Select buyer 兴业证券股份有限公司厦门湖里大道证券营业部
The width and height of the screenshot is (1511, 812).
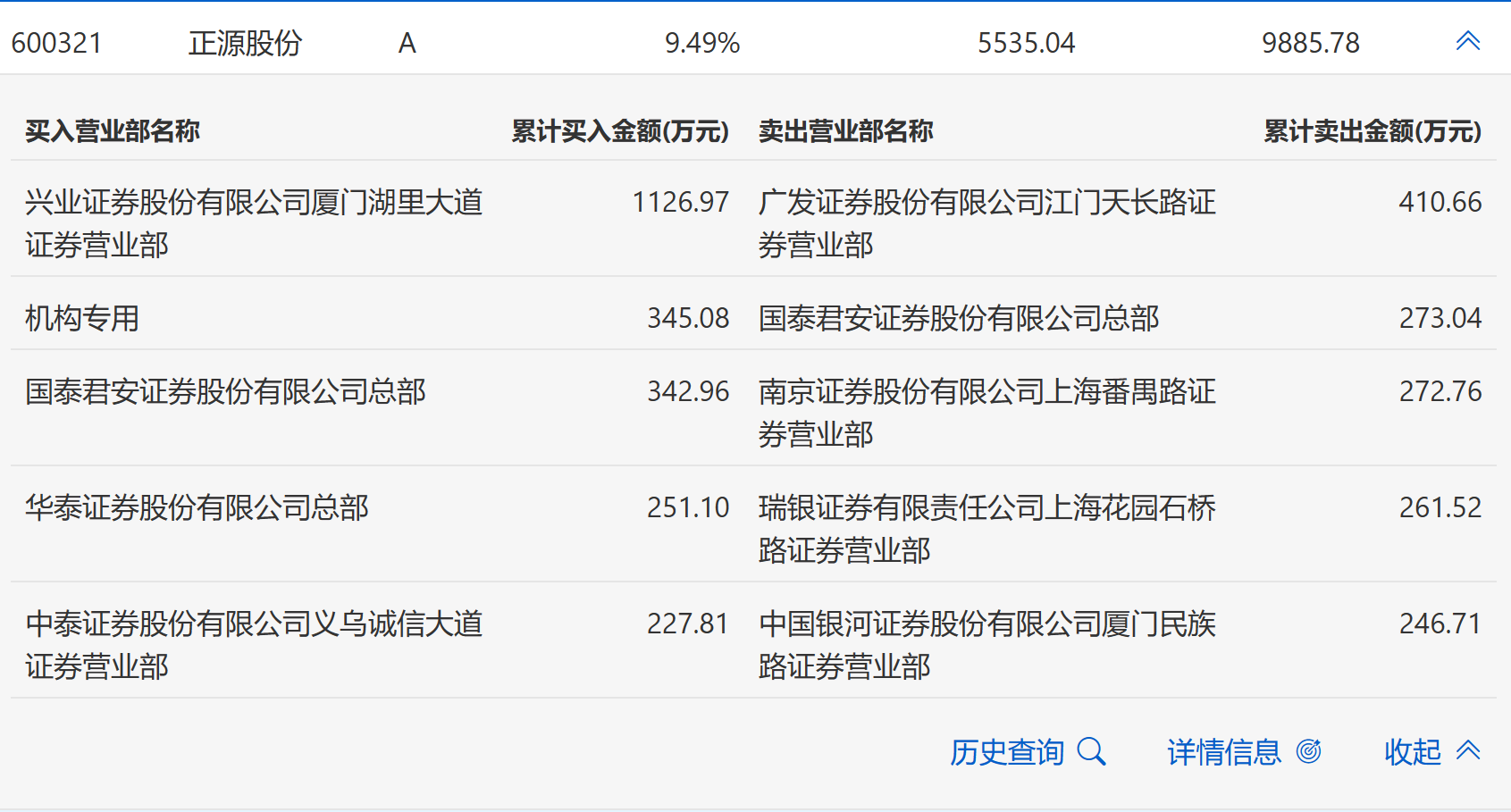254,223
